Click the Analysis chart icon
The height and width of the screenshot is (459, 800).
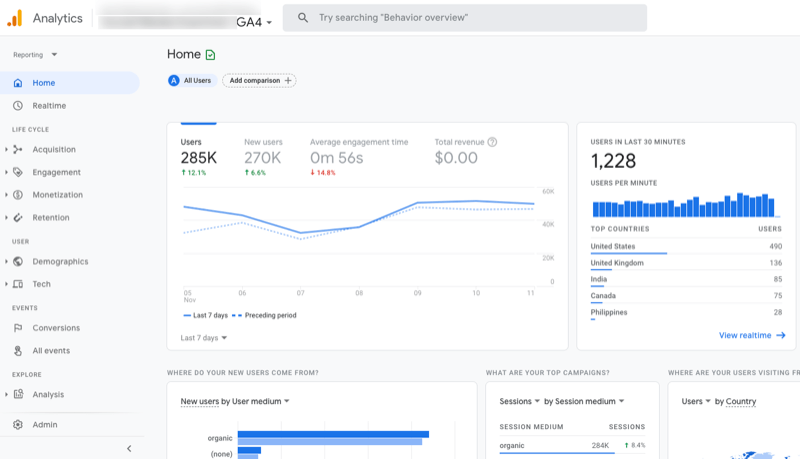coord(18,394)
